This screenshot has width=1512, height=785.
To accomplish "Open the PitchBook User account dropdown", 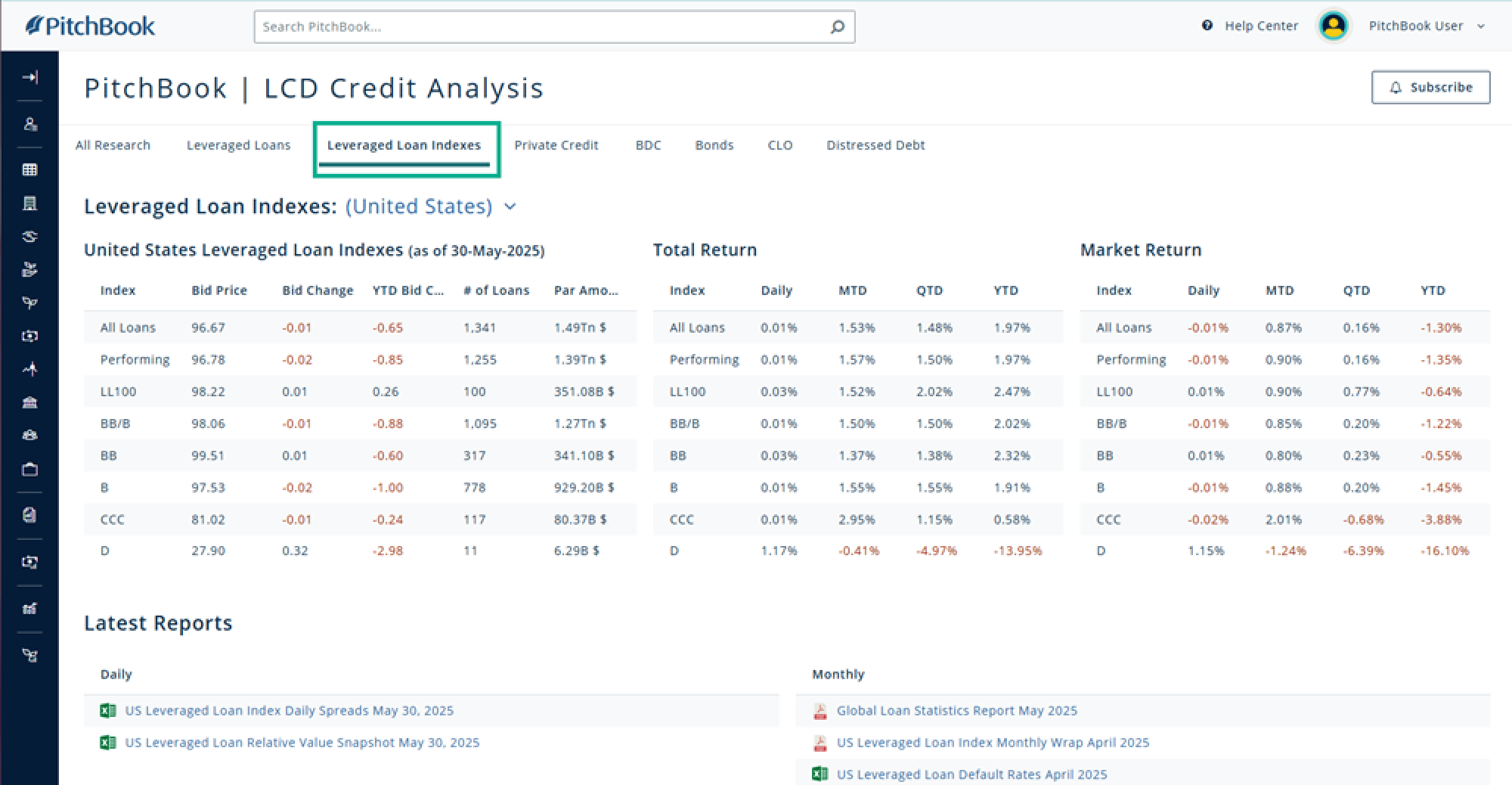I will [x=1427, y=26].
